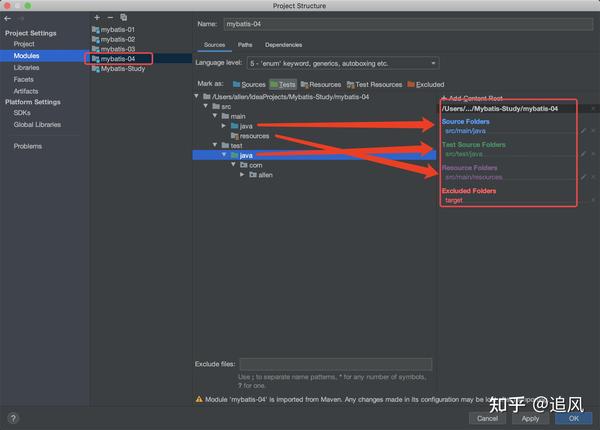
Task: Select the main java source folder
Action: point(242,126)
